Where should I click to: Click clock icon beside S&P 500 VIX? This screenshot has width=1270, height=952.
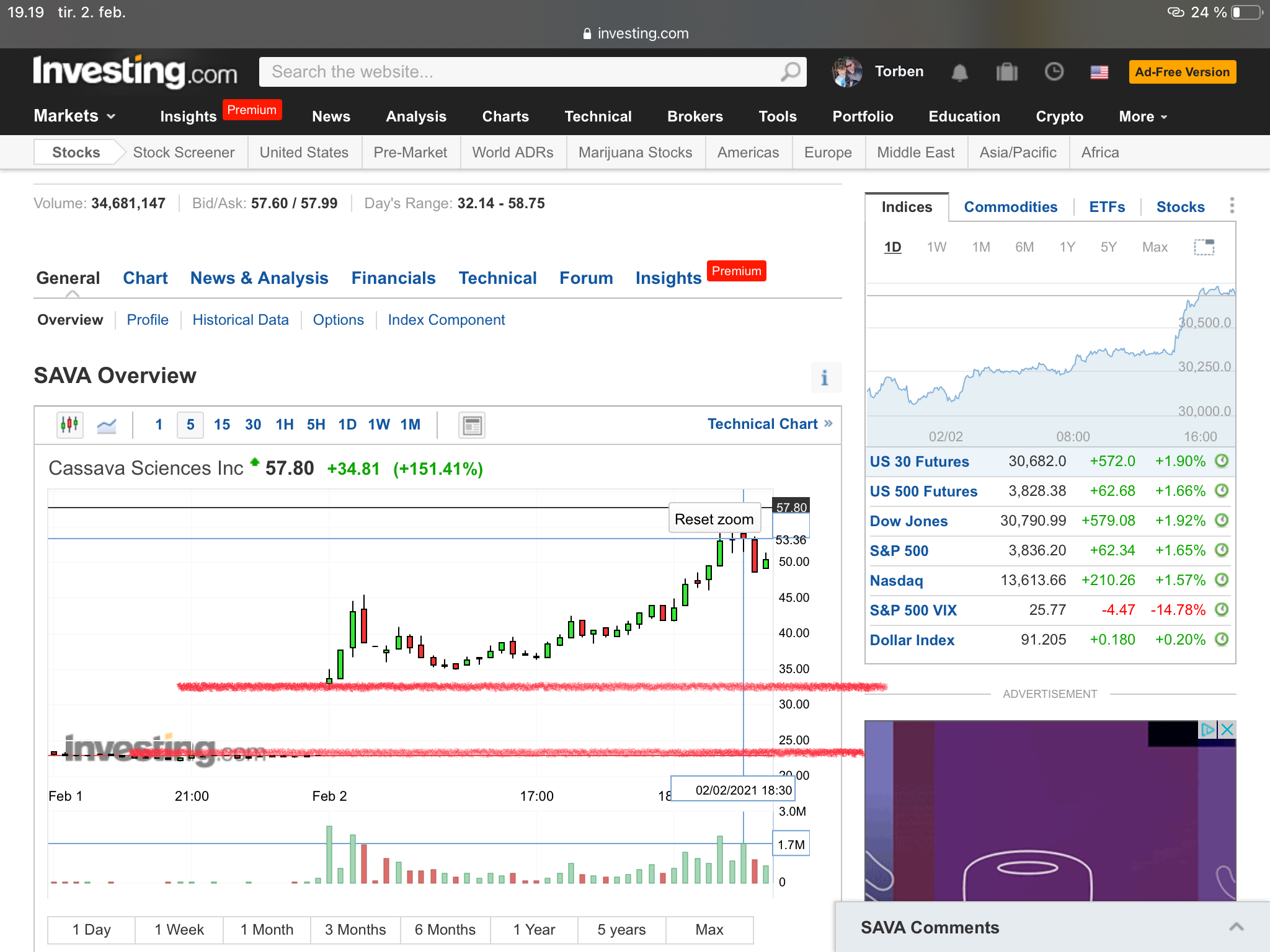click(1222, 610)
